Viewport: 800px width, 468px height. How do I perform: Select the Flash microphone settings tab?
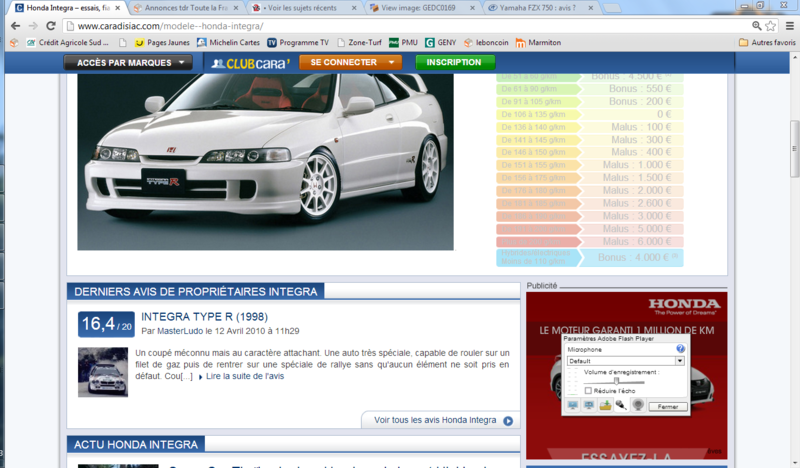[x=621, y=405]
